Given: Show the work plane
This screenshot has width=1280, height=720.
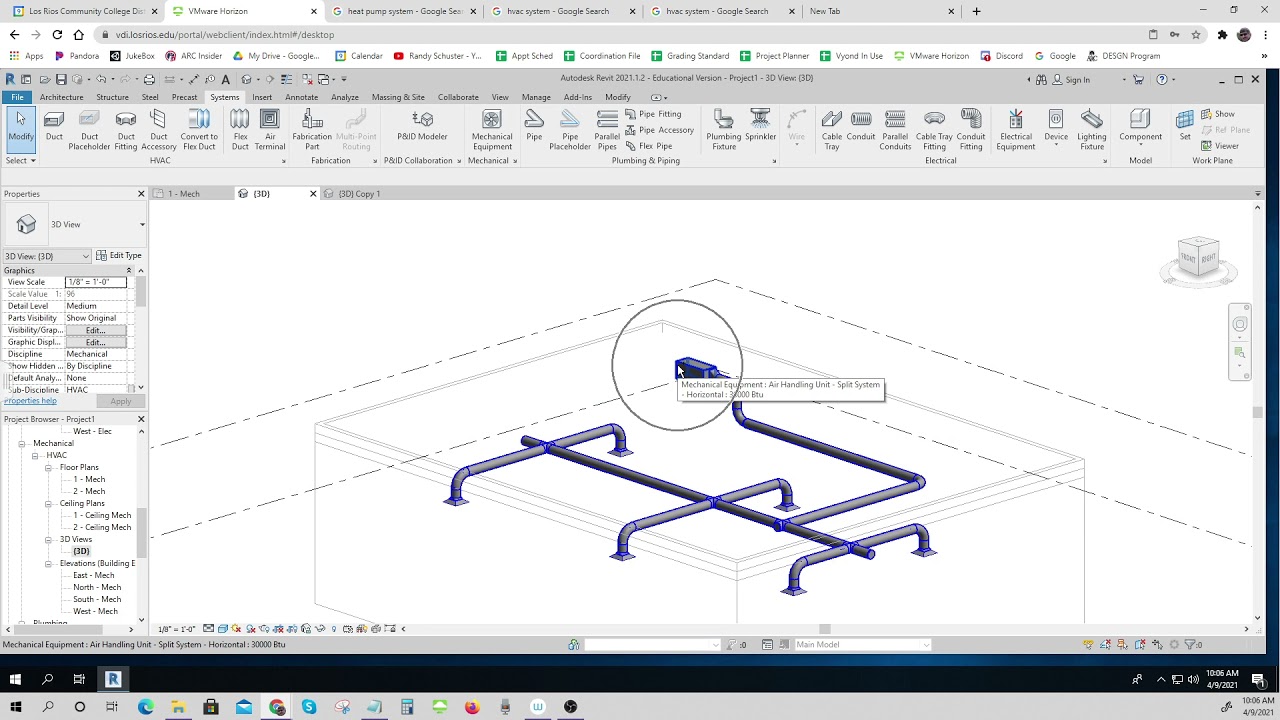Looking at the screenshot, I should pyautogui.click(x=1218, y=114).
